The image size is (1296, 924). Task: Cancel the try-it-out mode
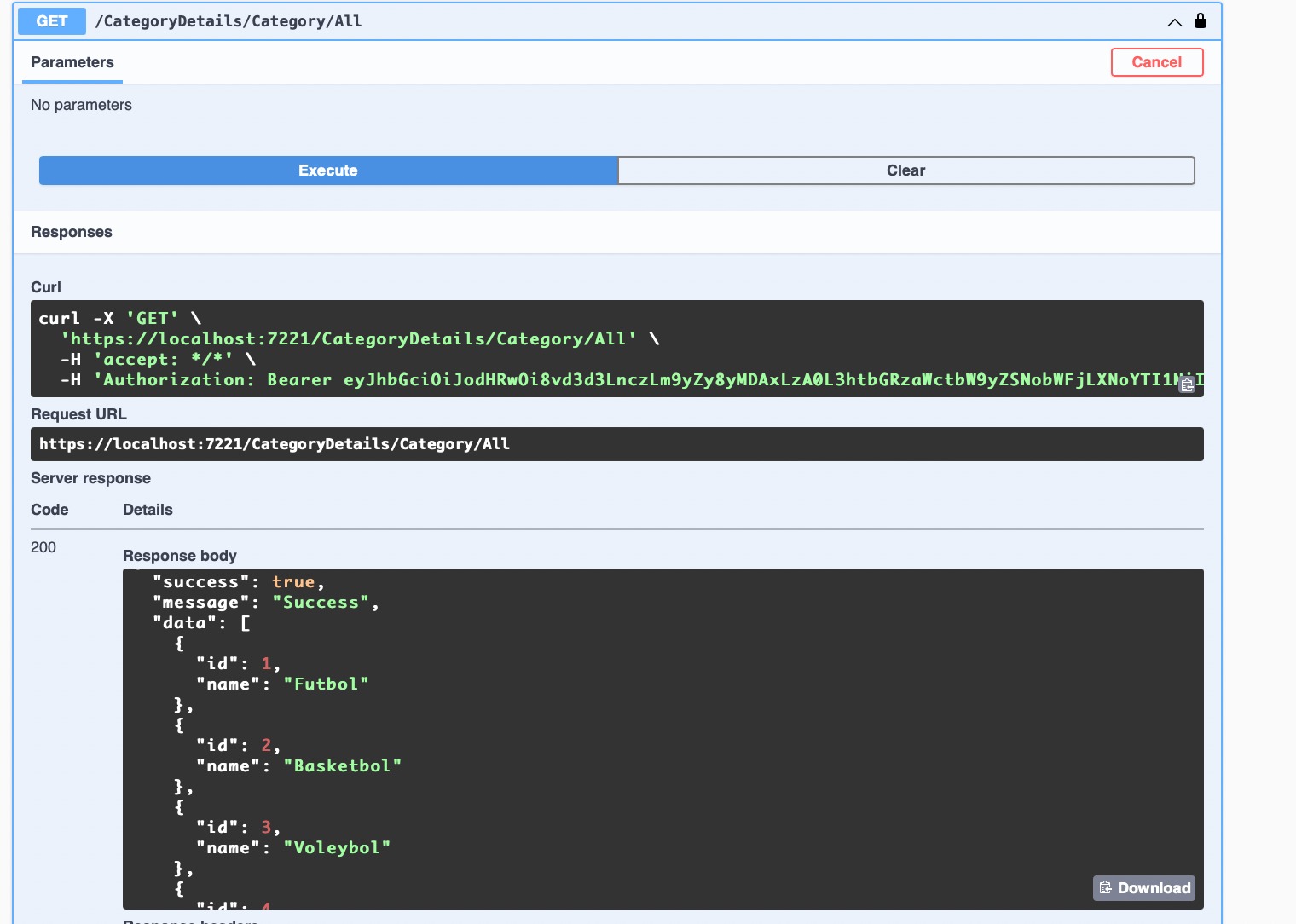1157,61
